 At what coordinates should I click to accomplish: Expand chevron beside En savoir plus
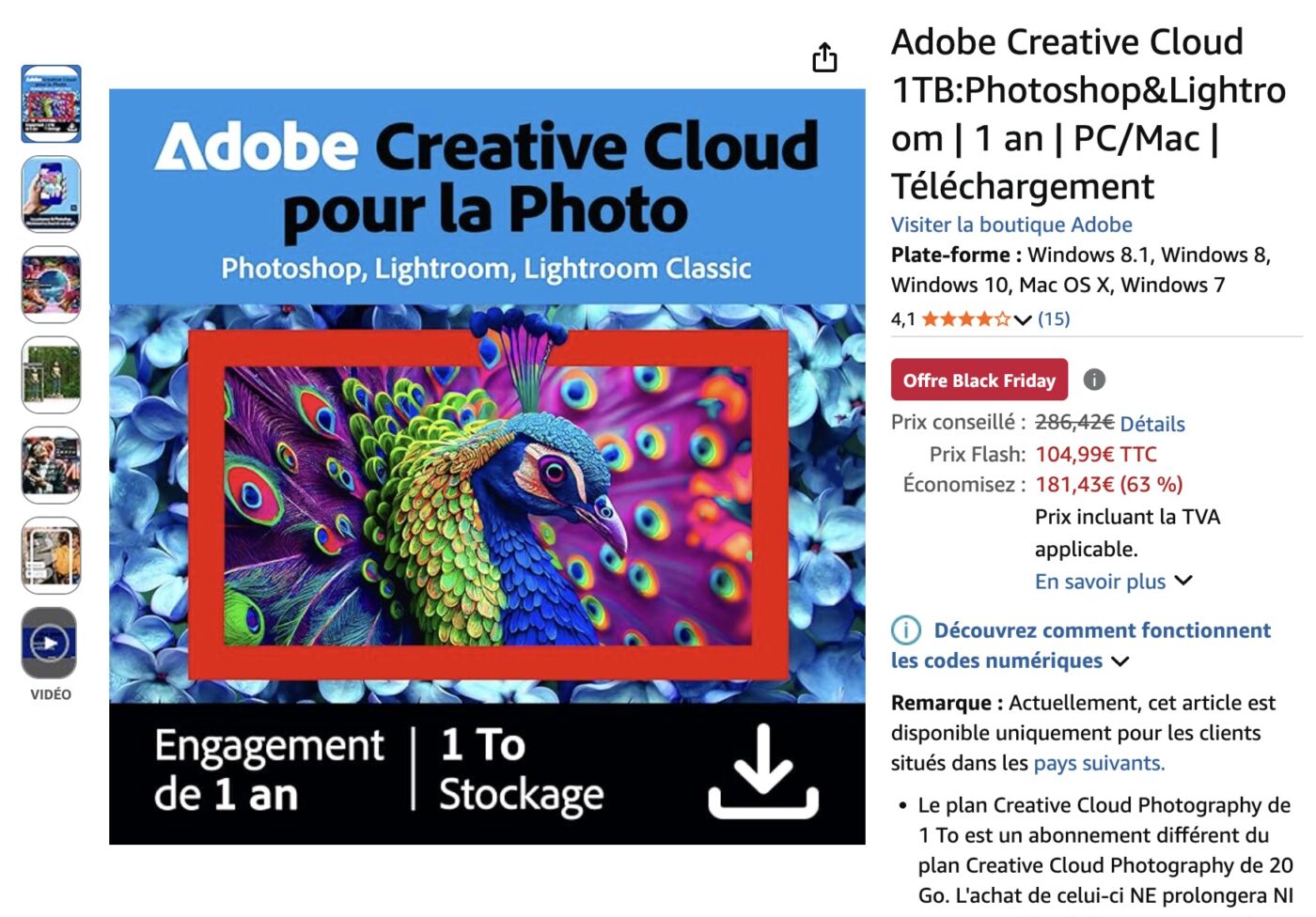[1183, 581]
